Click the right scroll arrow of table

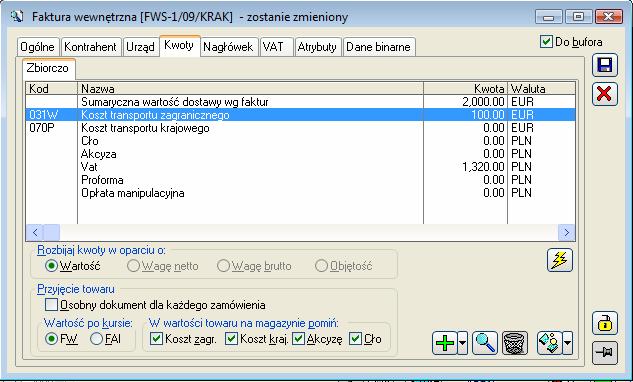click(x=566, y=232)
